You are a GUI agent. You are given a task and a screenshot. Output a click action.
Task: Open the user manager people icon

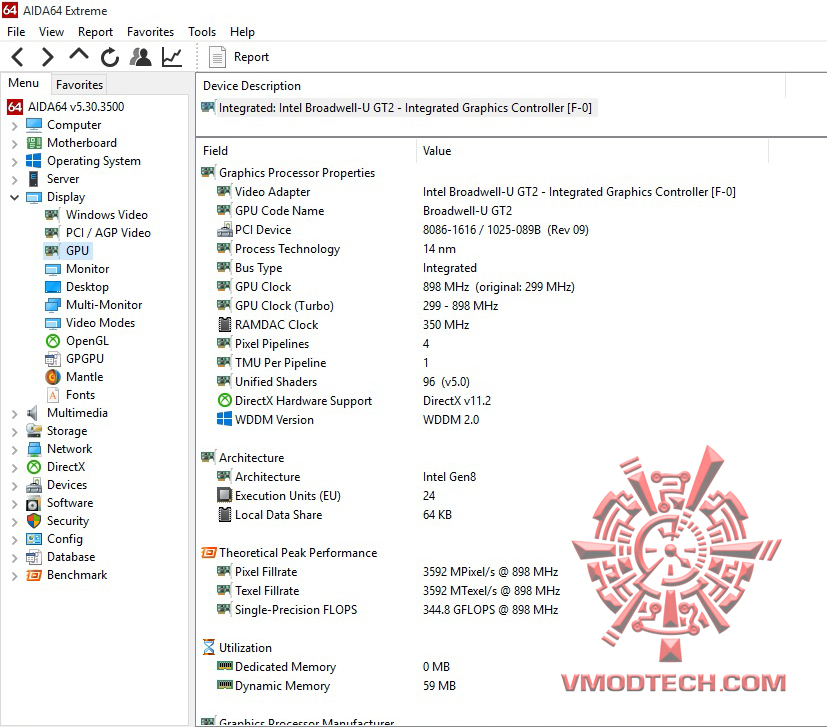pyautogui.click(x=140, y=57)
